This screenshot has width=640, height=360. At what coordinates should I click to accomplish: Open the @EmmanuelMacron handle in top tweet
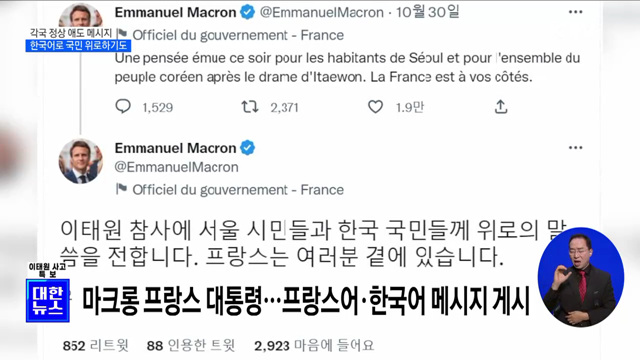coord(322,13)
